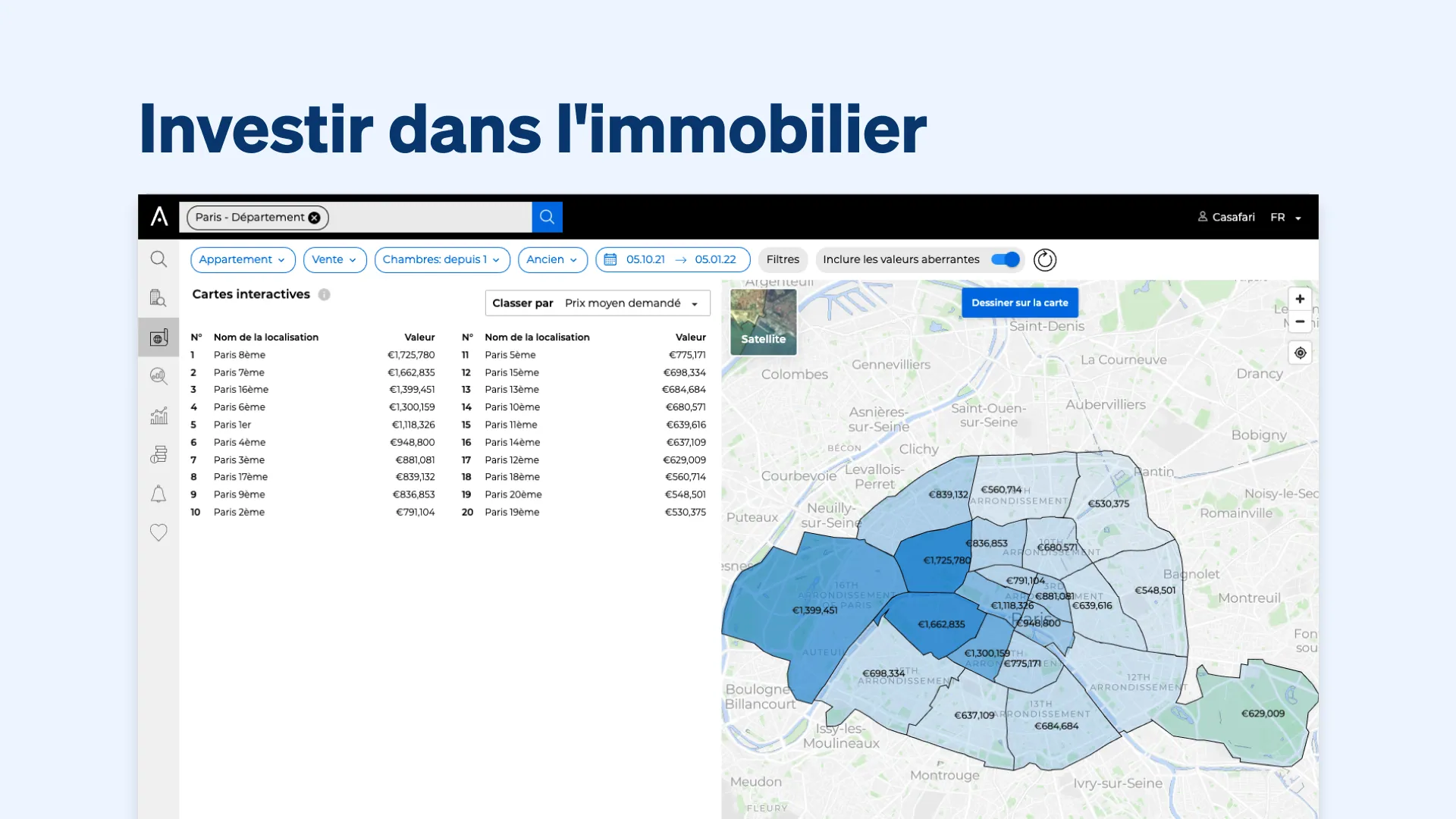Open Chambres: depuis 1 dropdown
Viewport: 1456px width, 819px height.
click(x=442, y=259)
